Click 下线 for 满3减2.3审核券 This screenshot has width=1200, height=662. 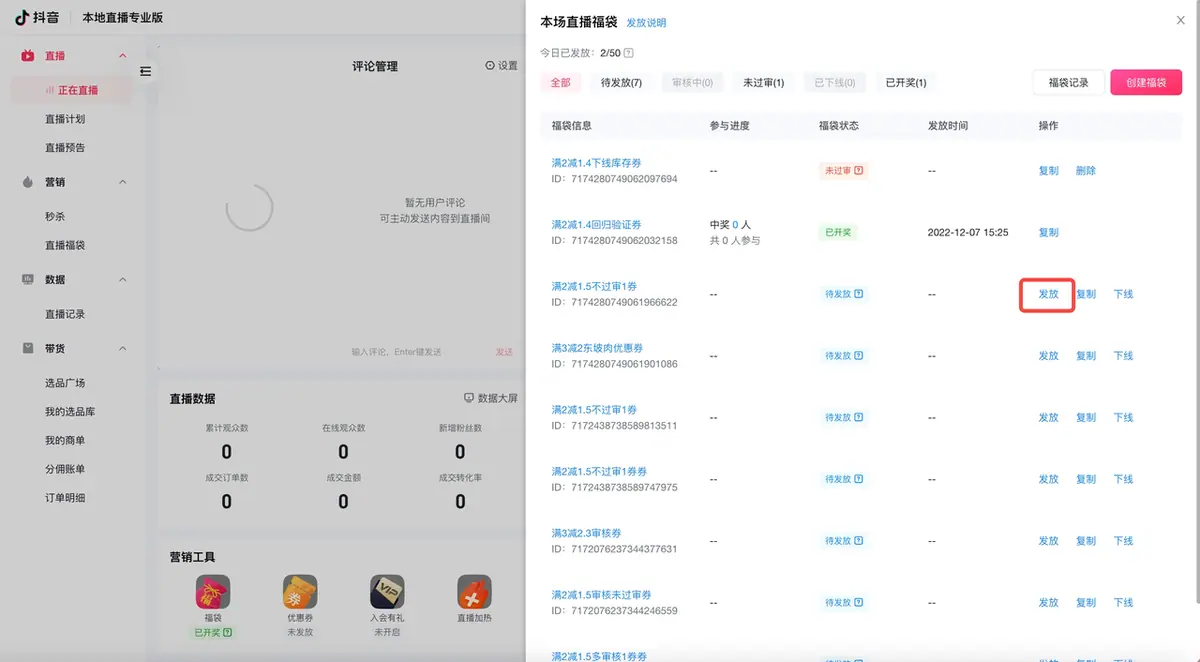point(1123,541)
